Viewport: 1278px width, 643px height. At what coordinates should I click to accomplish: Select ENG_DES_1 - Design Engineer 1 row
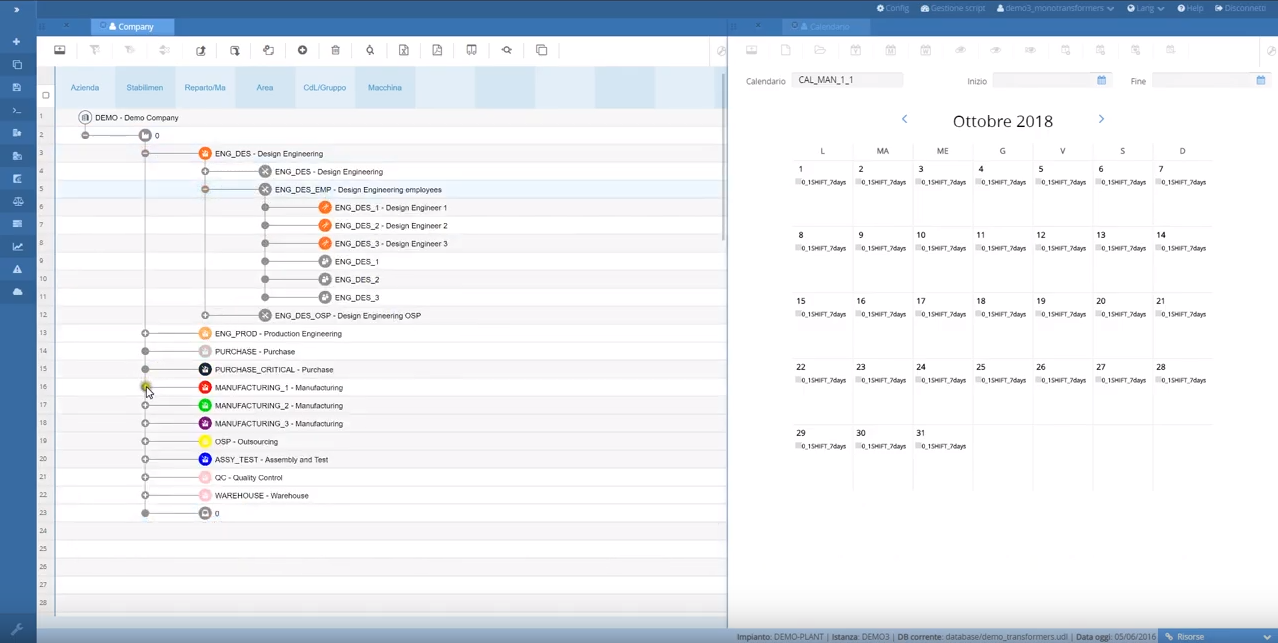click(391, 208)
